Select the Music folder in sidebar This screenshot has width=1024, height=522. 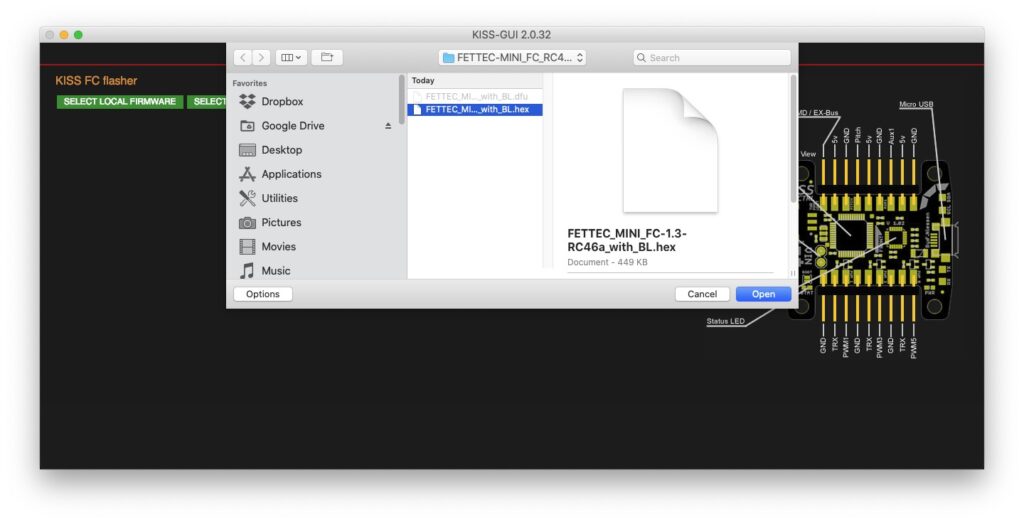(x=275, y=270)
